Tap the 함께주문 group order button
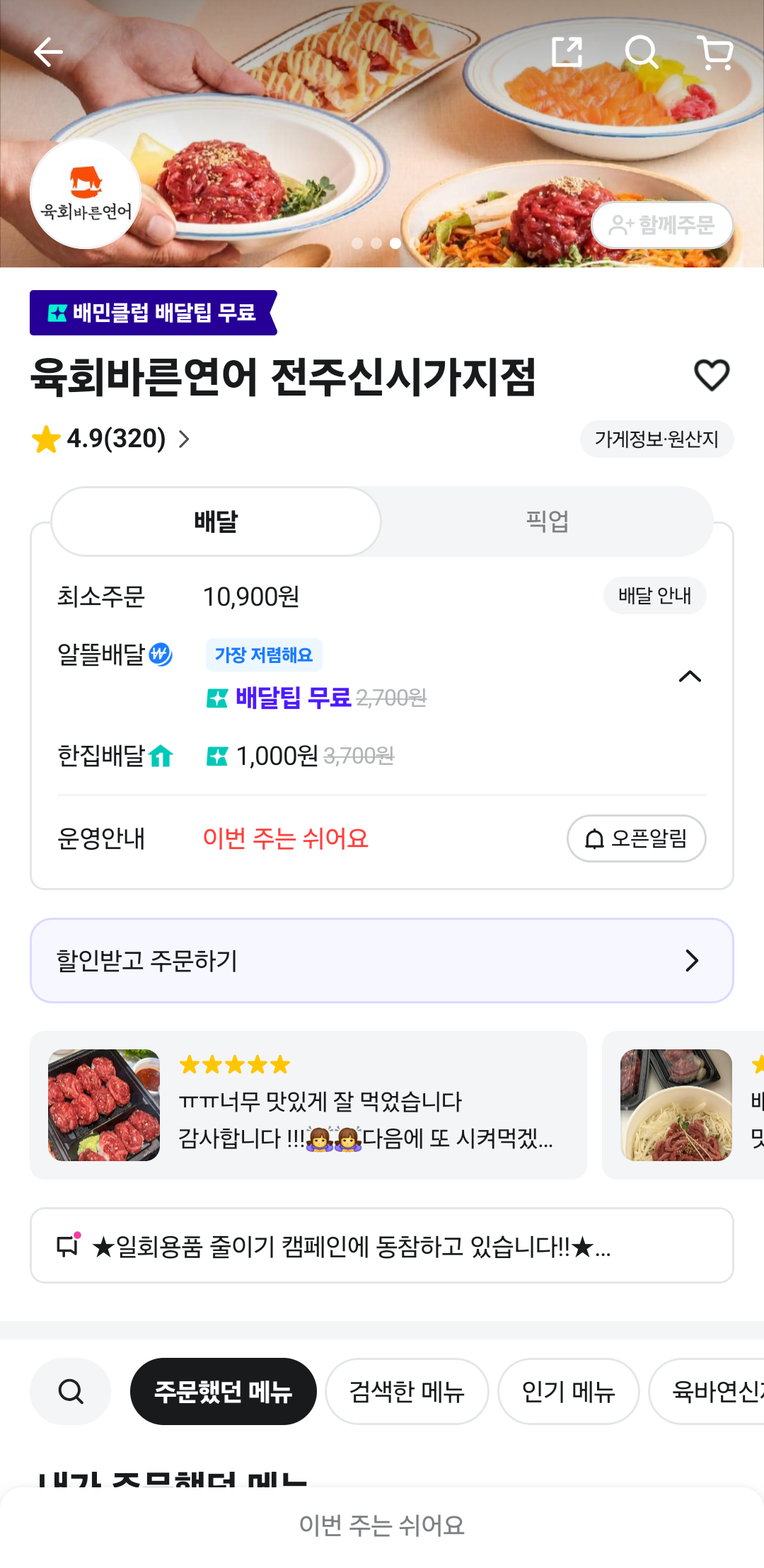764x1568 pixels. coord(661,225)
